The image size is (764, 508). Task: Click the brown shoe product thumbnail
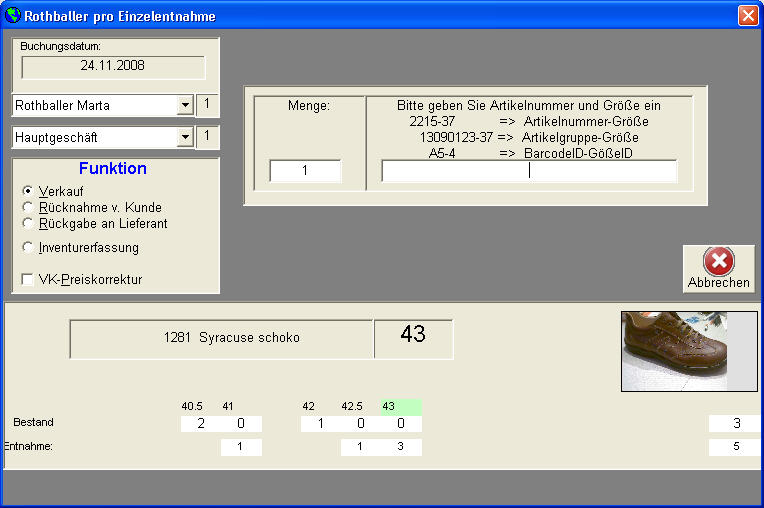[x=689, y=351]
